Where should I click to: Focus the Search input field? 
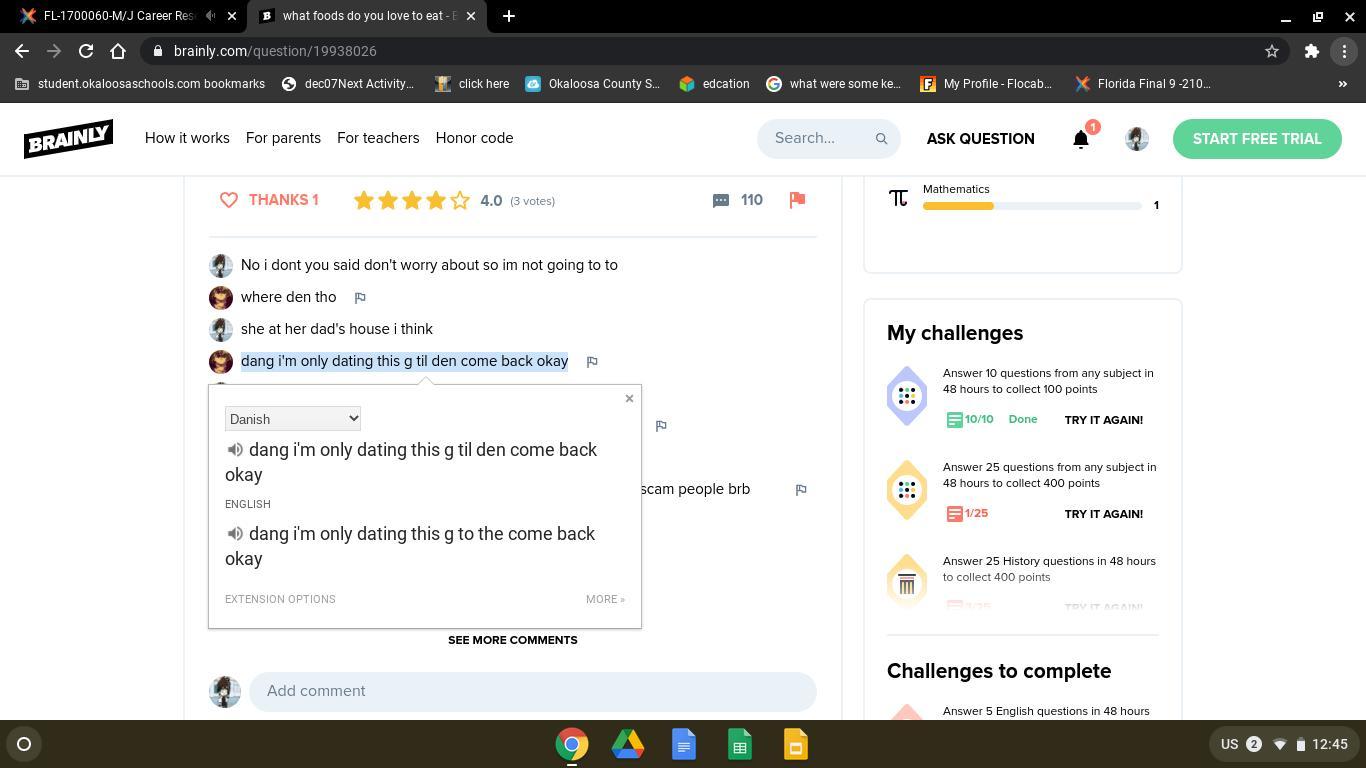(x=828, y=138)
